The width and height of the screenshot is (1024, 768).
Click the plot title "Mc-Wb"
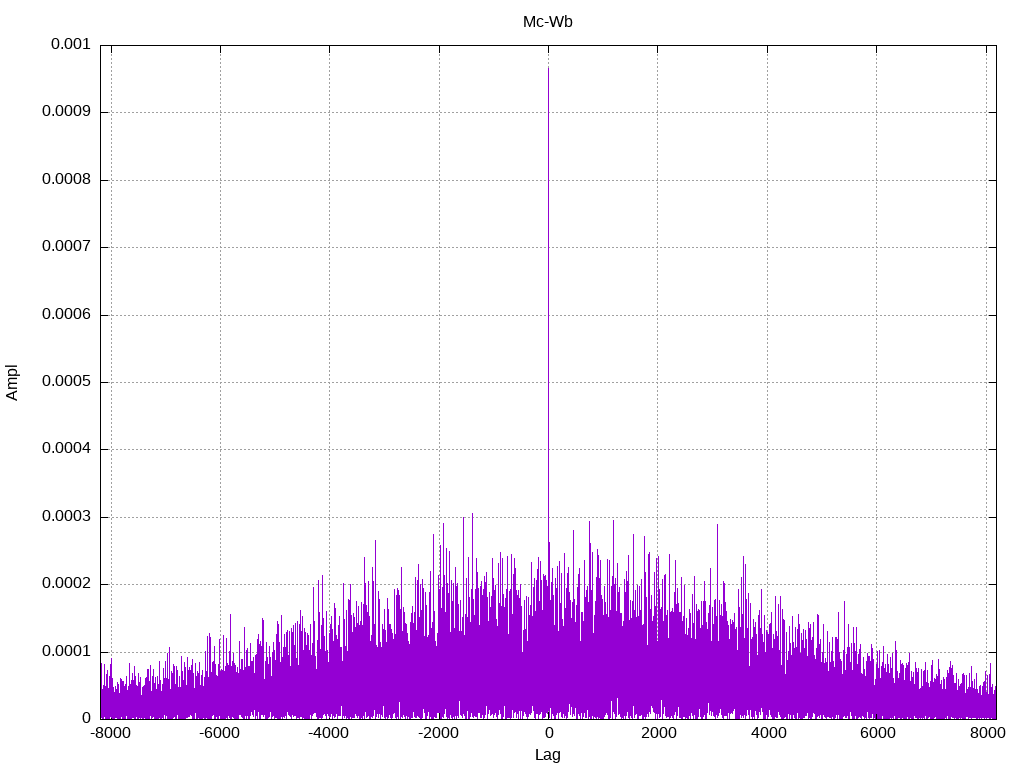pyautogui.click(x=547, y=22)
